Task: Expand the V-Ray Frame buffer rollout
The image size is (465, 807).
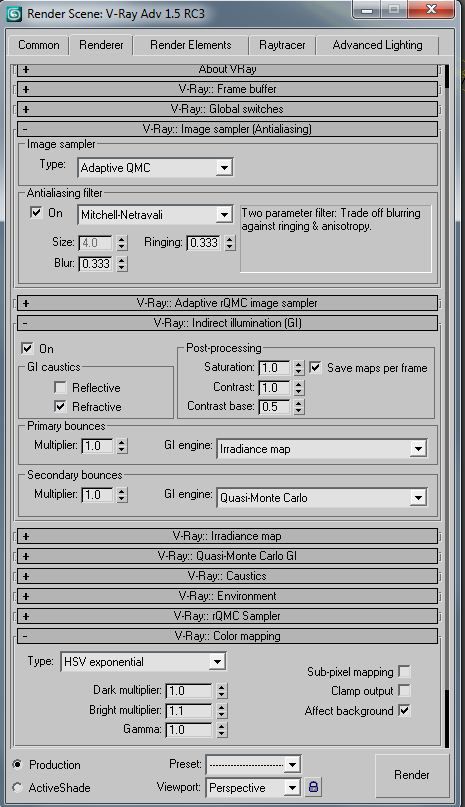Action: click(x=227, y=89)
